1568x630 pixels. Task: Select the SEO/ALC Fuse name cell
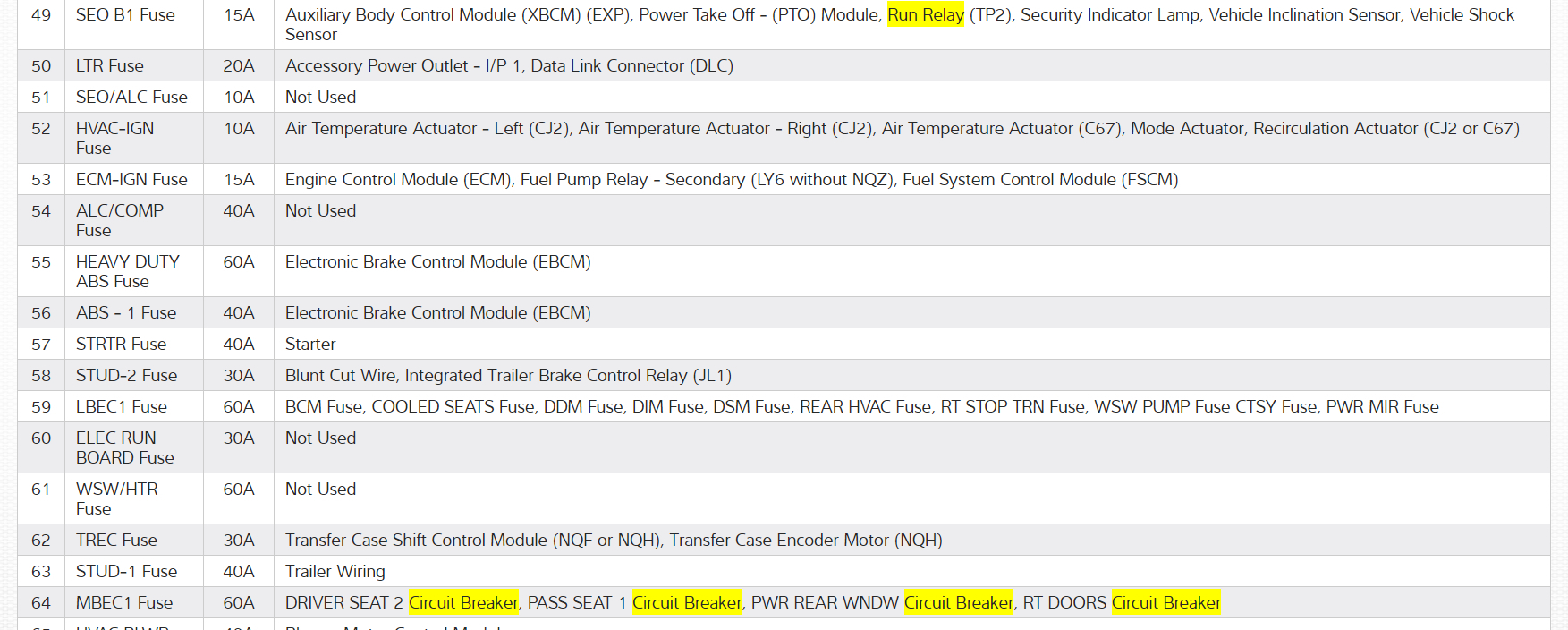click(131, 98)
